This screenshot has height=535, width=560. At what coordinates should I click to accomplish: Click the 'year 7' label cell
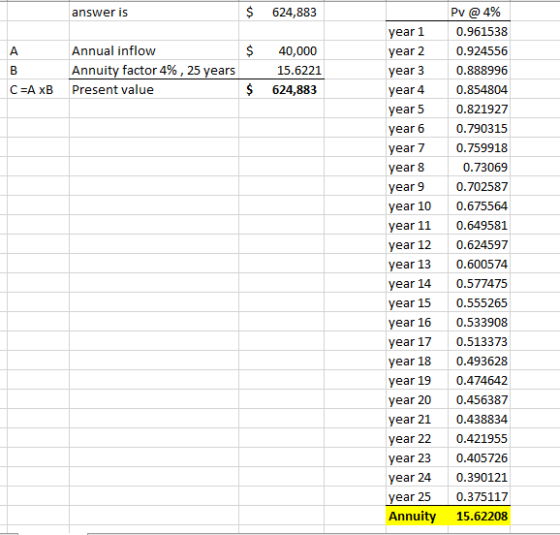[417, 148]
